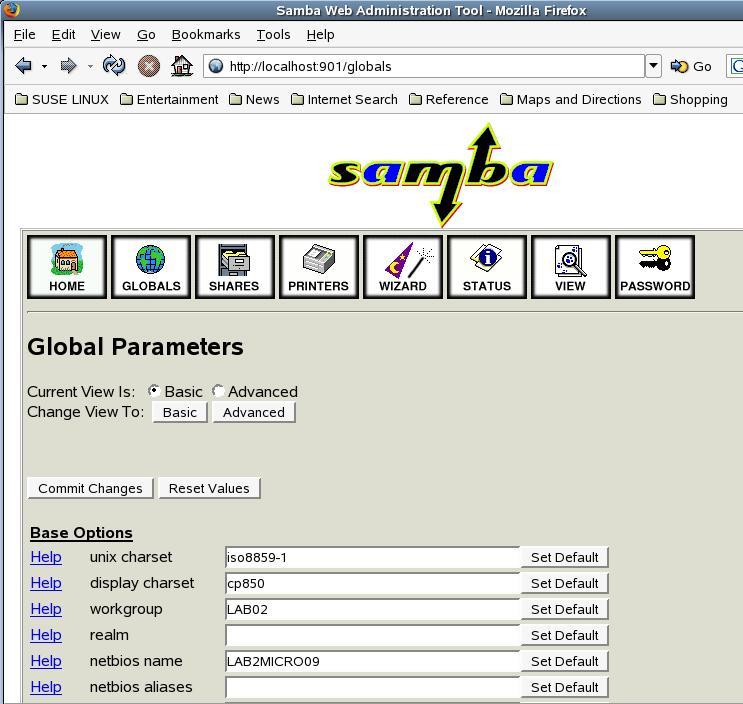Expand the address bar URL history dropdown
This screenshot has width=743, height=704.
653,66
